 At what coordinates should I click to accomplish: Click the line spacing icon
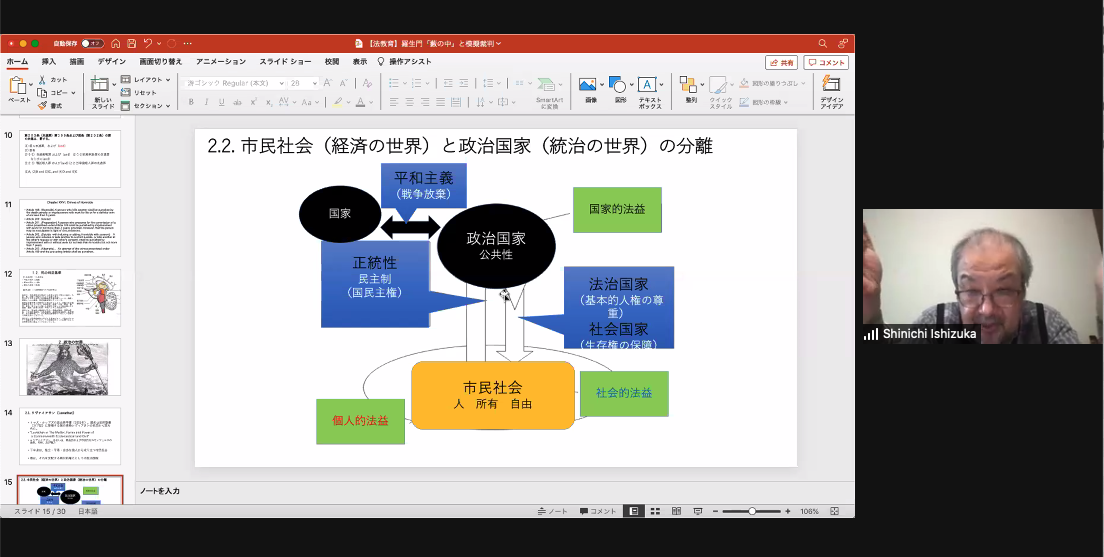pos(488,83)
